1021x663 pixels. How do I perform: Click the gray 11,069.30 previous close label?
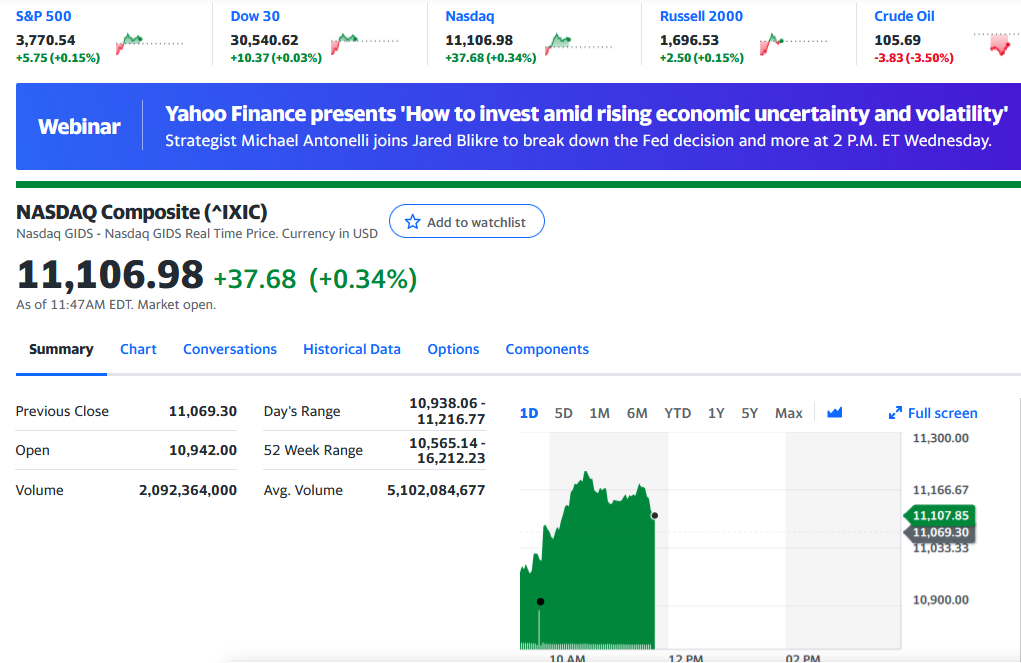(x=940, y=532)
